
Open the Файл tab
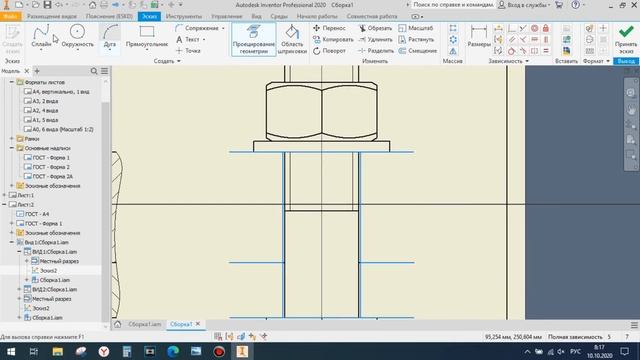tap(11, 16)
